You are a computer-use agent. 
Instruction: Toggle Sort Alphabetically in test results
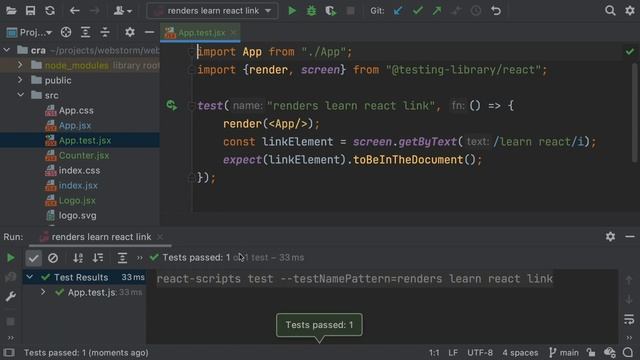coord(78,258)
